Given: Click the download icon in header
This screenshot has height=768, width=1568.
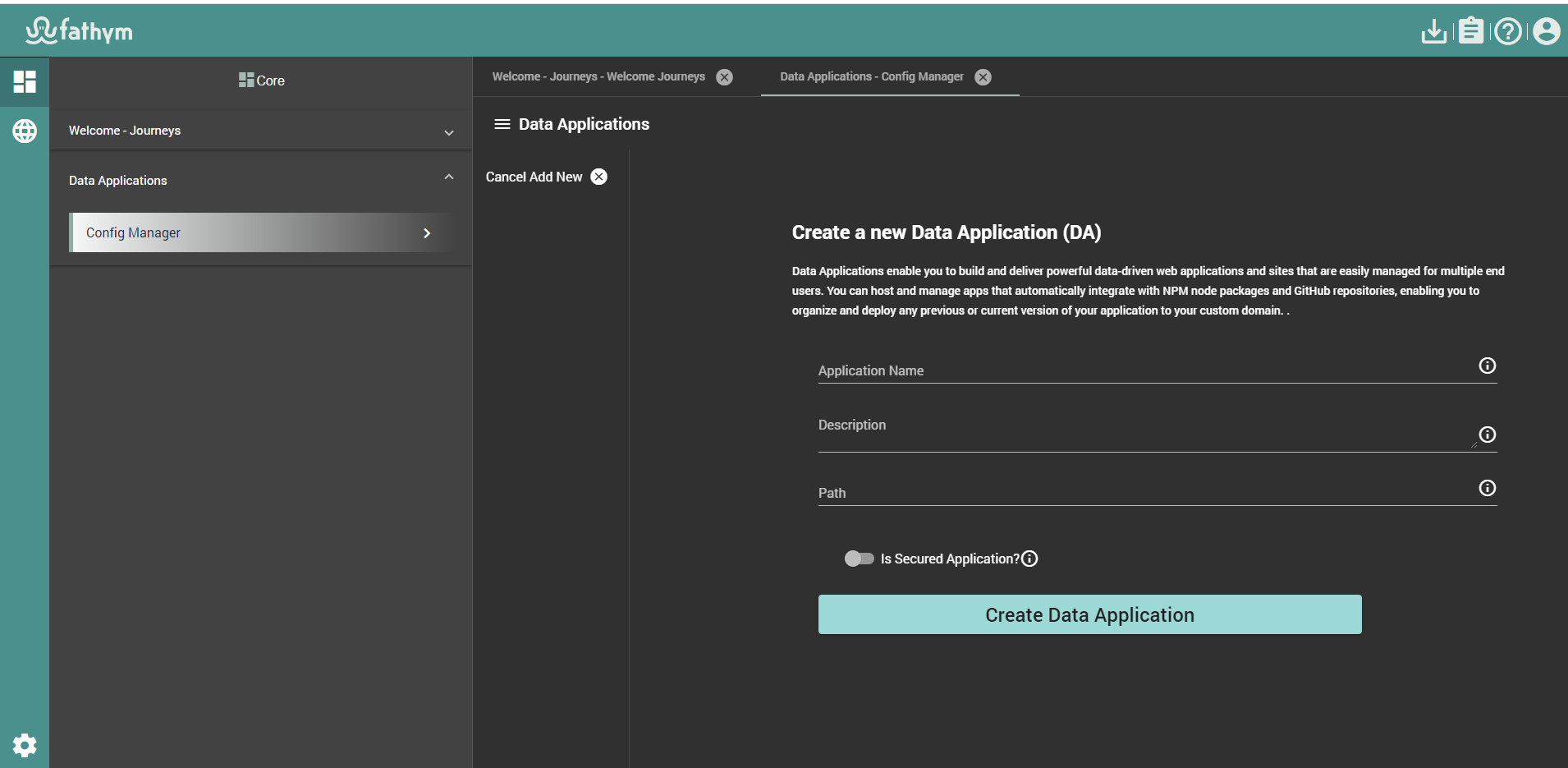Looking at the screenshot, I should coord(1433,31).
